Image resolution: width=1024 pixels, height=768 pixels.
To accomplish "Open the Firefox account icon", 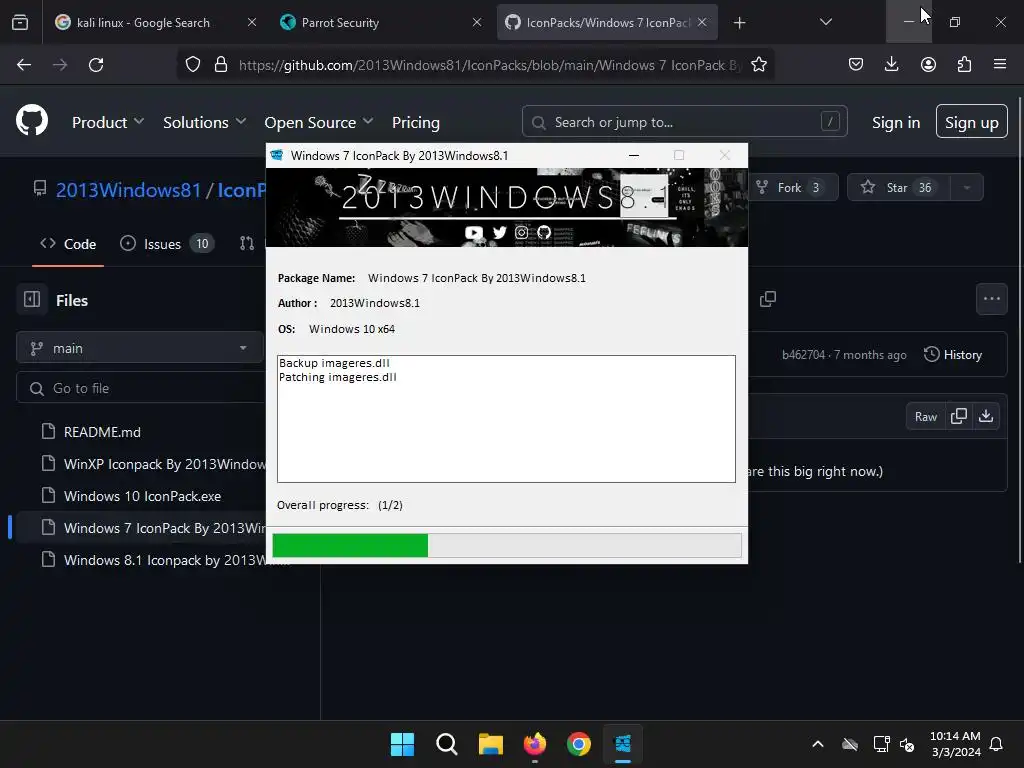I will 928,64.
